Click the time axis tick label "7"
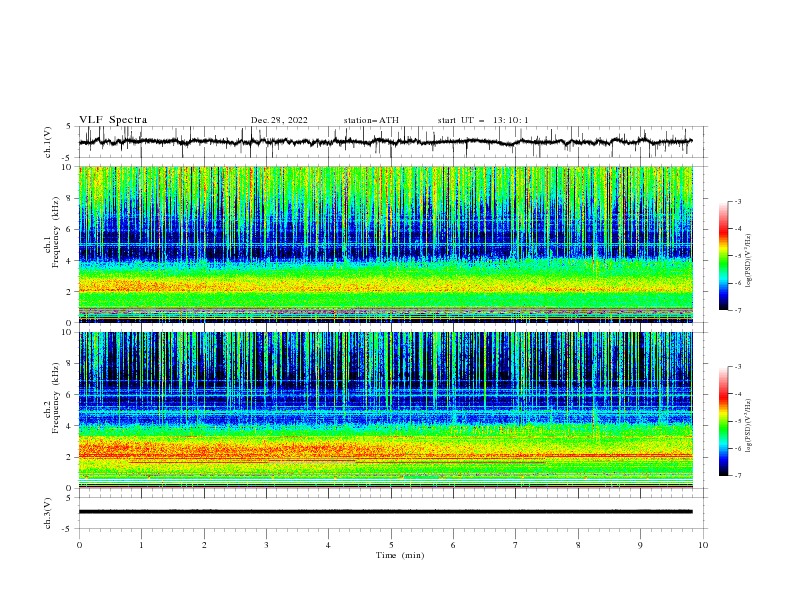This screenshot has height=612, width=792. click(516, 545)
